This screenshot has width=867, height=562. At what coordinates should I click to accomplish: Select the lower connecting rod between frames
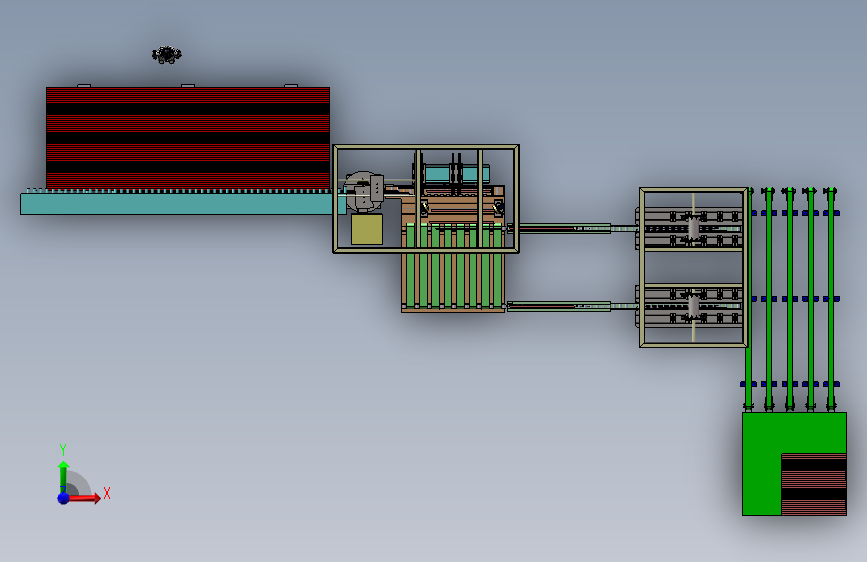click(571, 306)
